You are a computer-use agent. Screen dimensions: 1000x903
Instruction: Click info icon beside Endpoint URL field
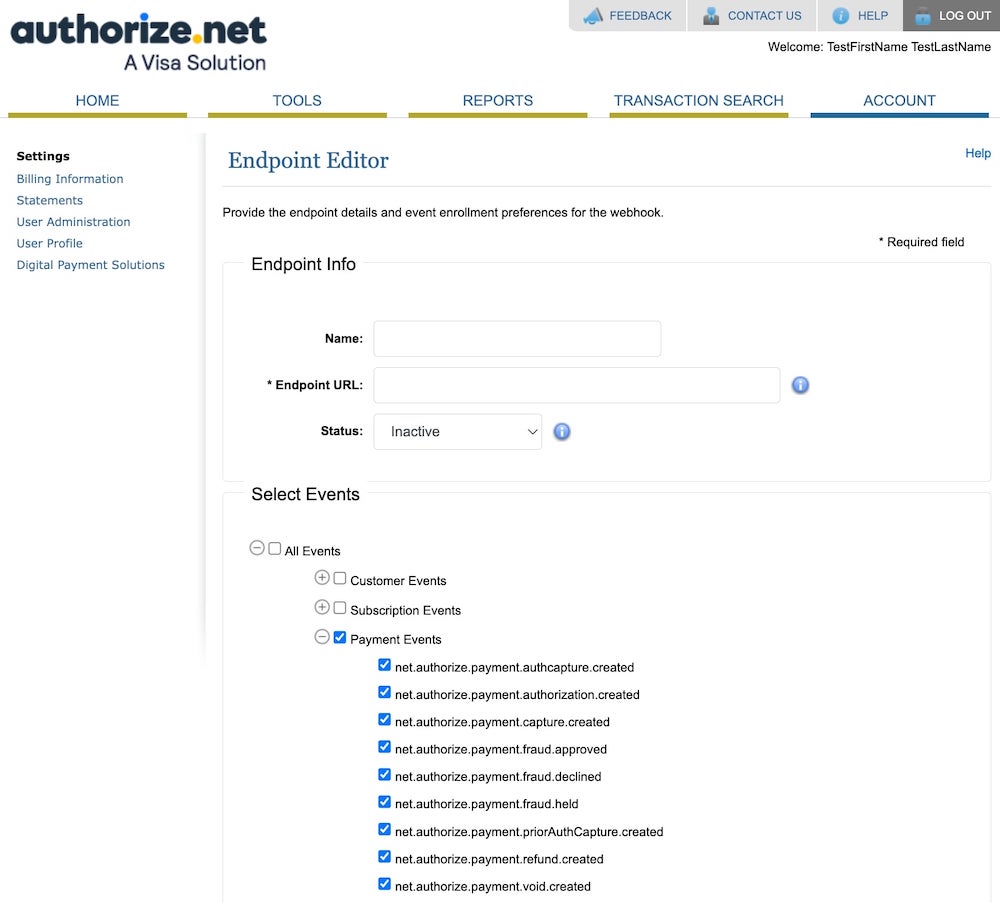[800, 384]
